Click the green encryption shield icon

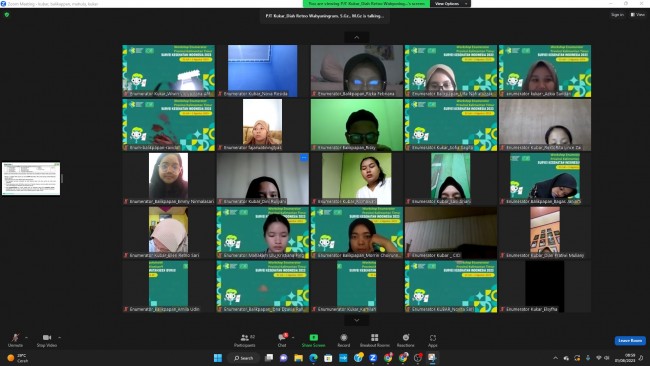(x=7, y=15)
